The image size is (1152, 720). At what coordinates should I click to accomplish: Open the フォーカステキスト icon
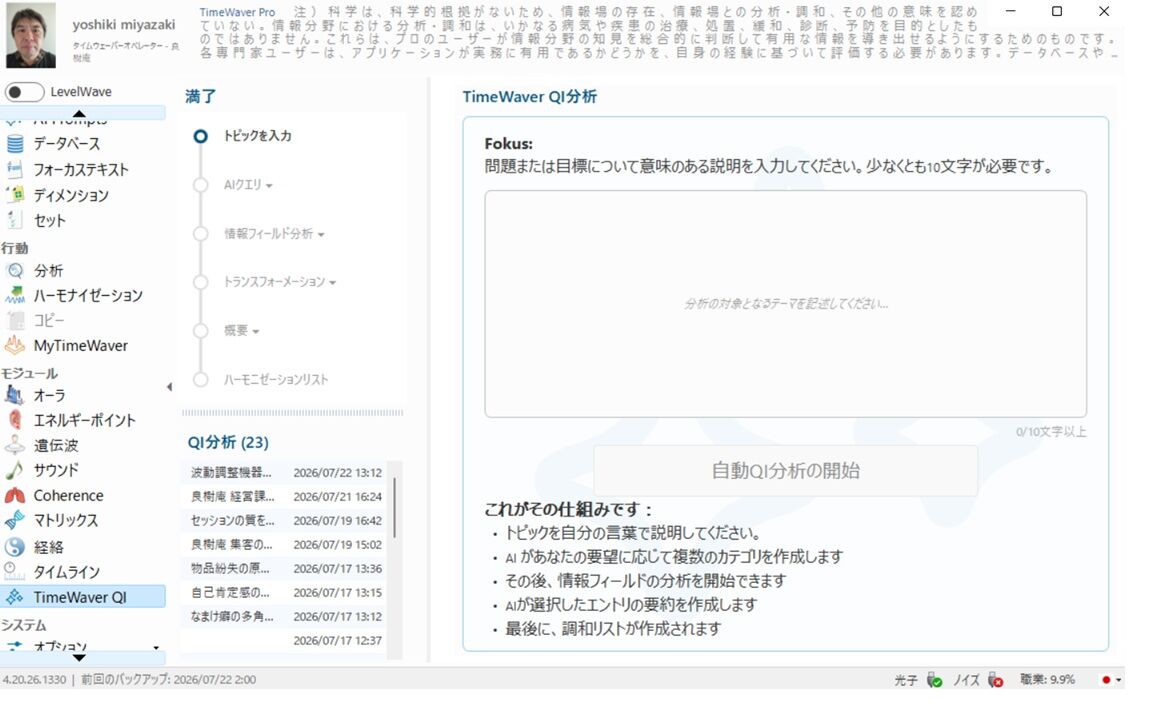pyautogui.click(x=15, y=170)
